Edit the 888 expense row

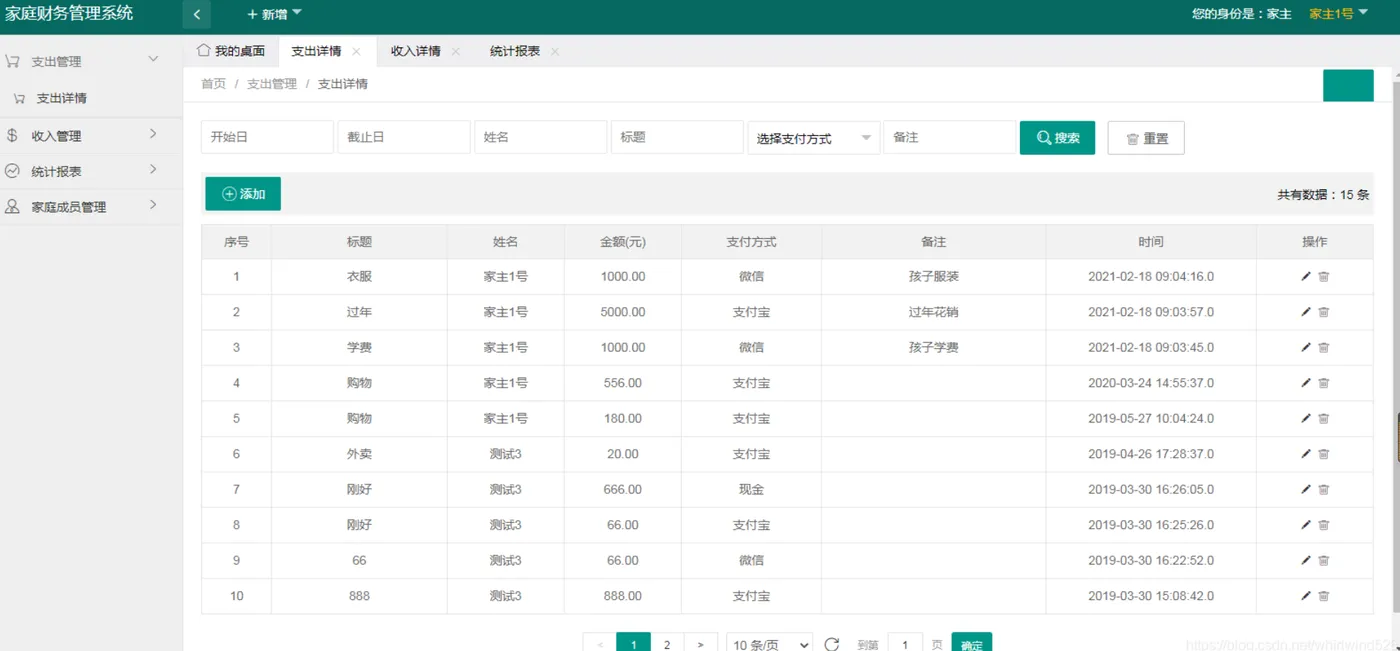(1306, 596)
